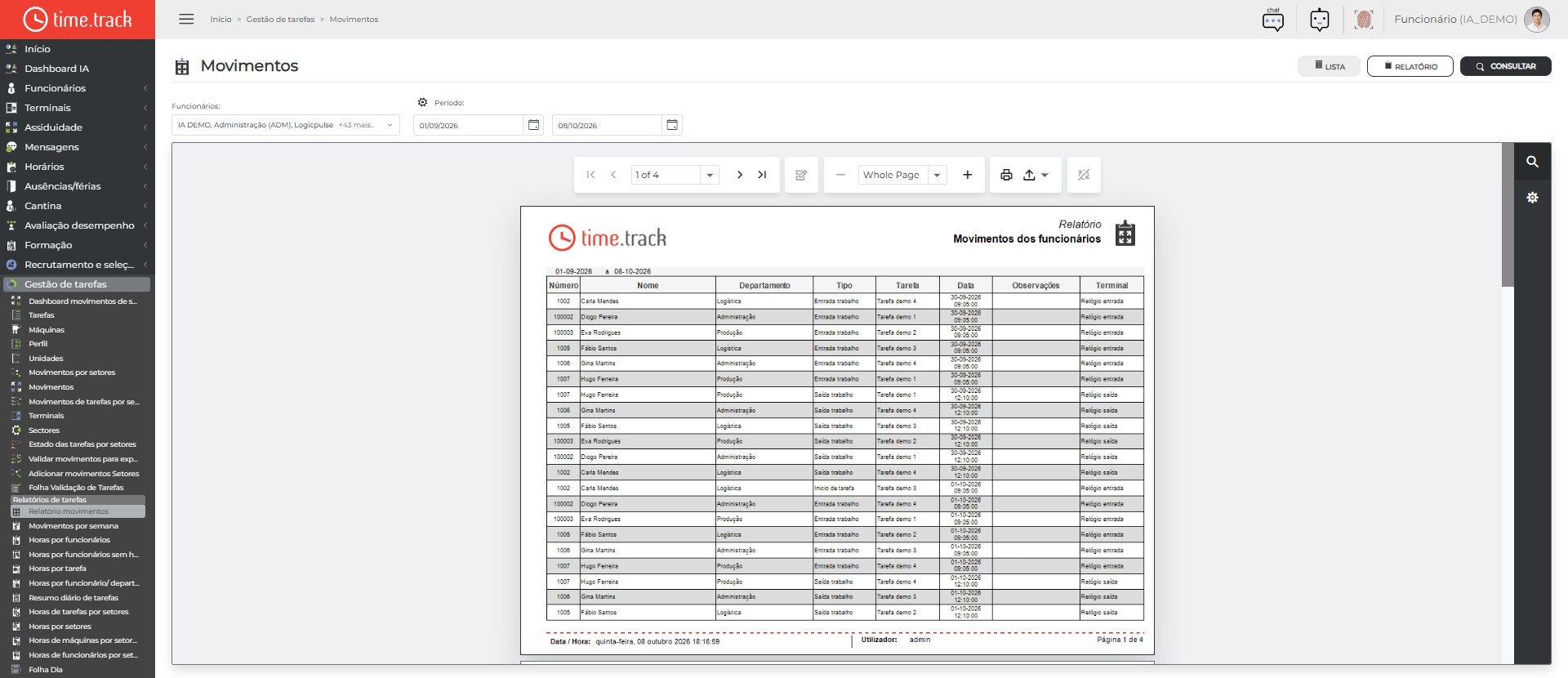Expand the Funcionários selection dropdown
Screen dimensions: 1568x678
(286, 125)
